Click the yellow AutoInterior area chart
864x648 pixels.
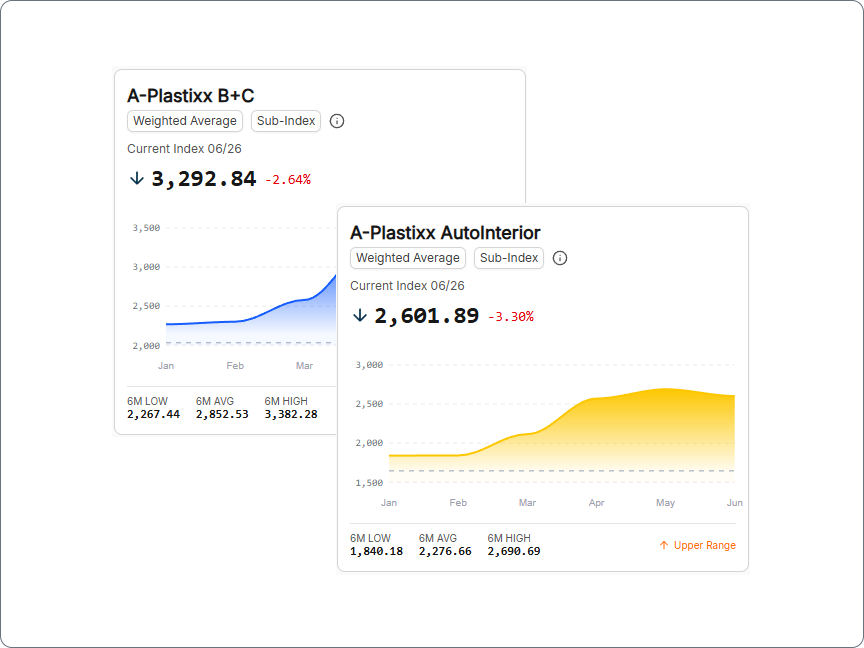pos(562,435)
